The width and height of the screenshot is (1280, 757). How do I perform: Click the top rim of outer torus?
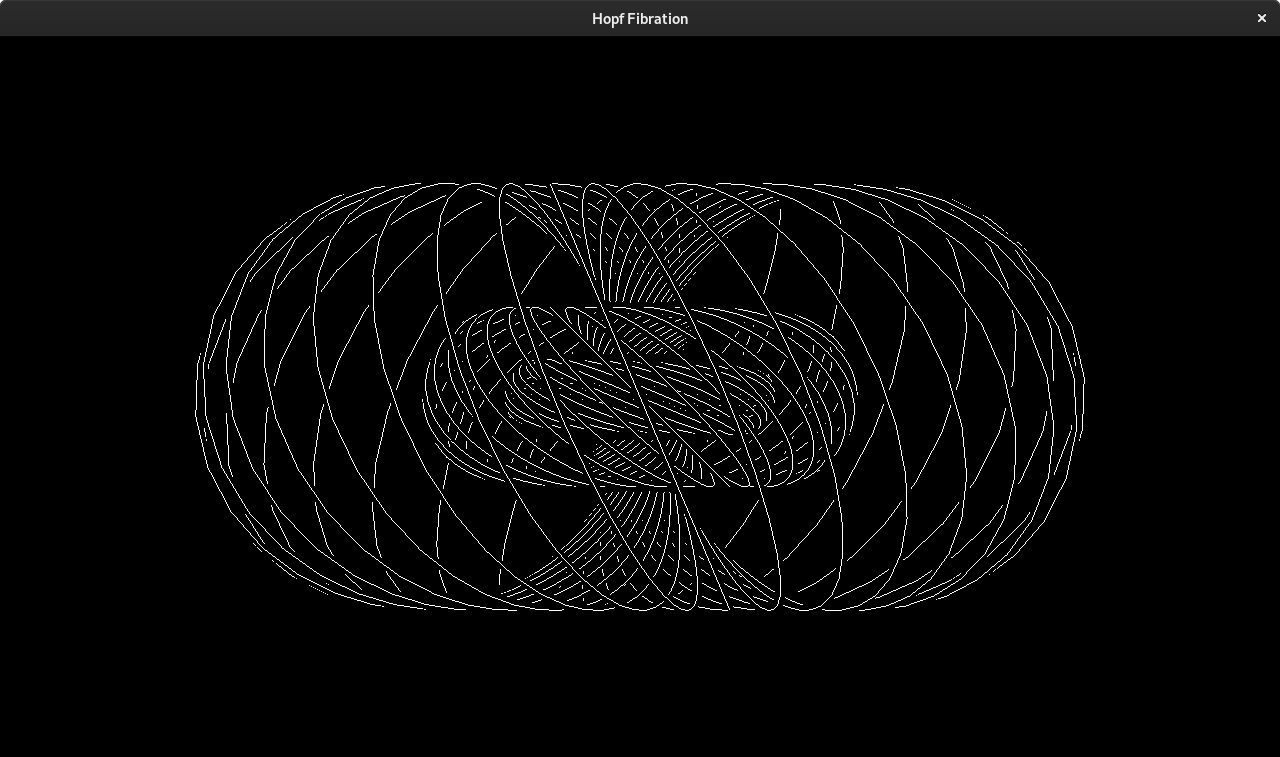[640, 186]
